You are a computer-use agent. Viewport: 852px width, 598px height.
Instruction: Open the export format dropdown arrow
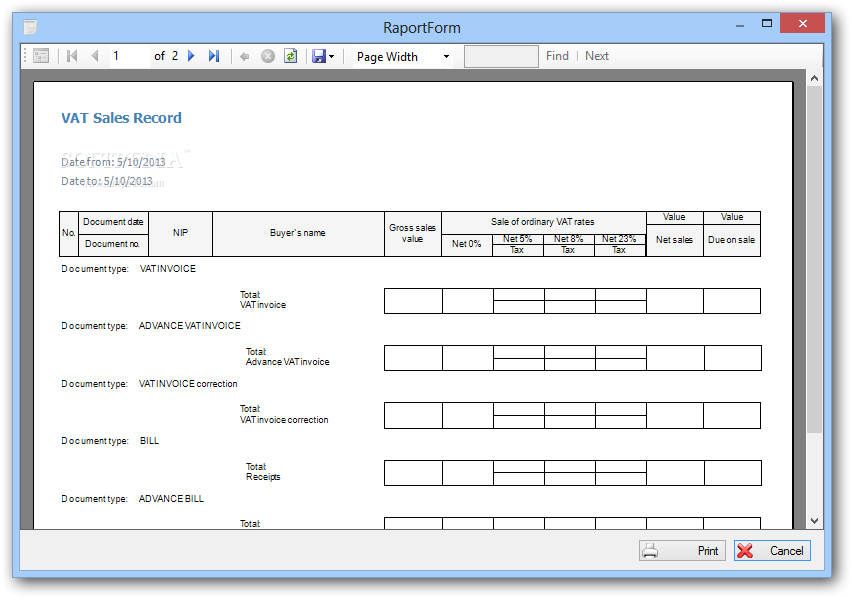[331, 56]
